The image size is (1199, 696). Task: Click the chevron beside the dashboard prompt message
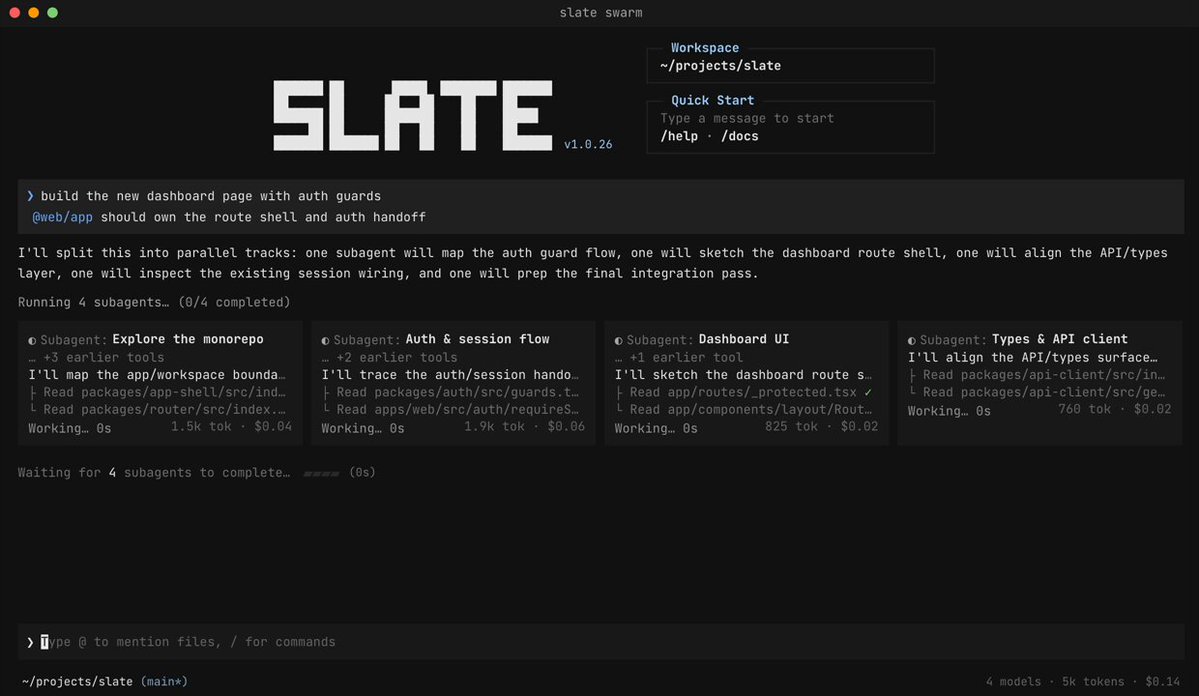coord(31,197)
